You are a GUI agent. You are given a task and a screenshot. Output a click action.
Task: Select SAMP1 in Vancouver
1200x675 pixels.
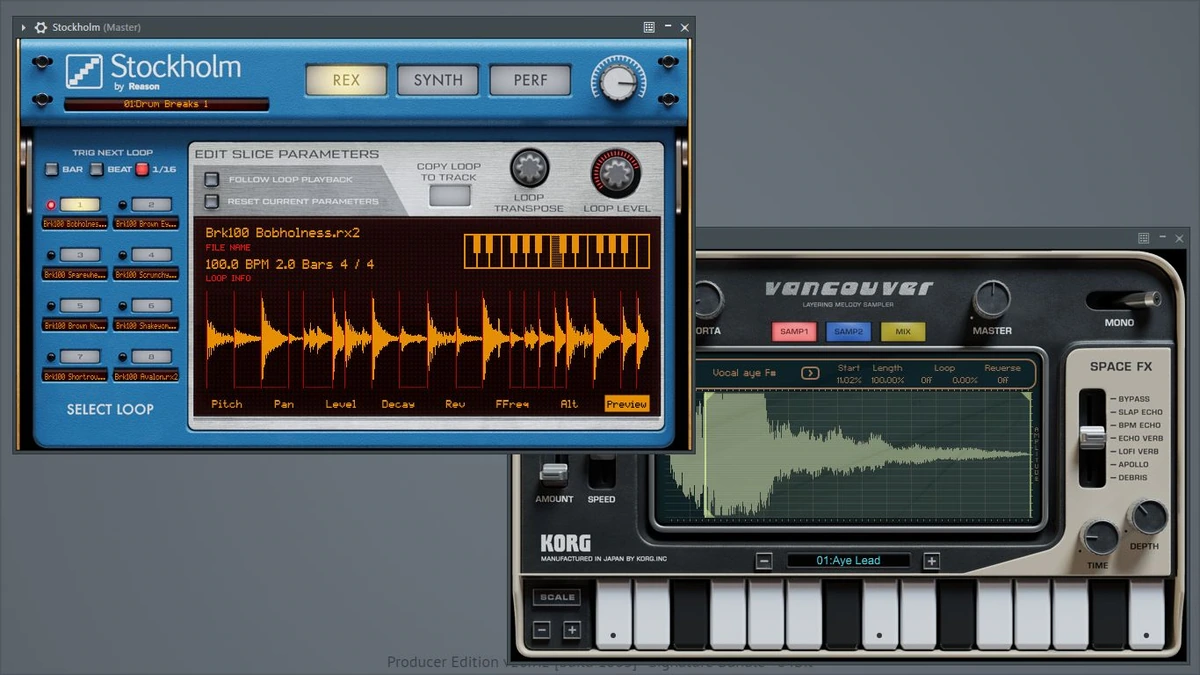[795, 332]
